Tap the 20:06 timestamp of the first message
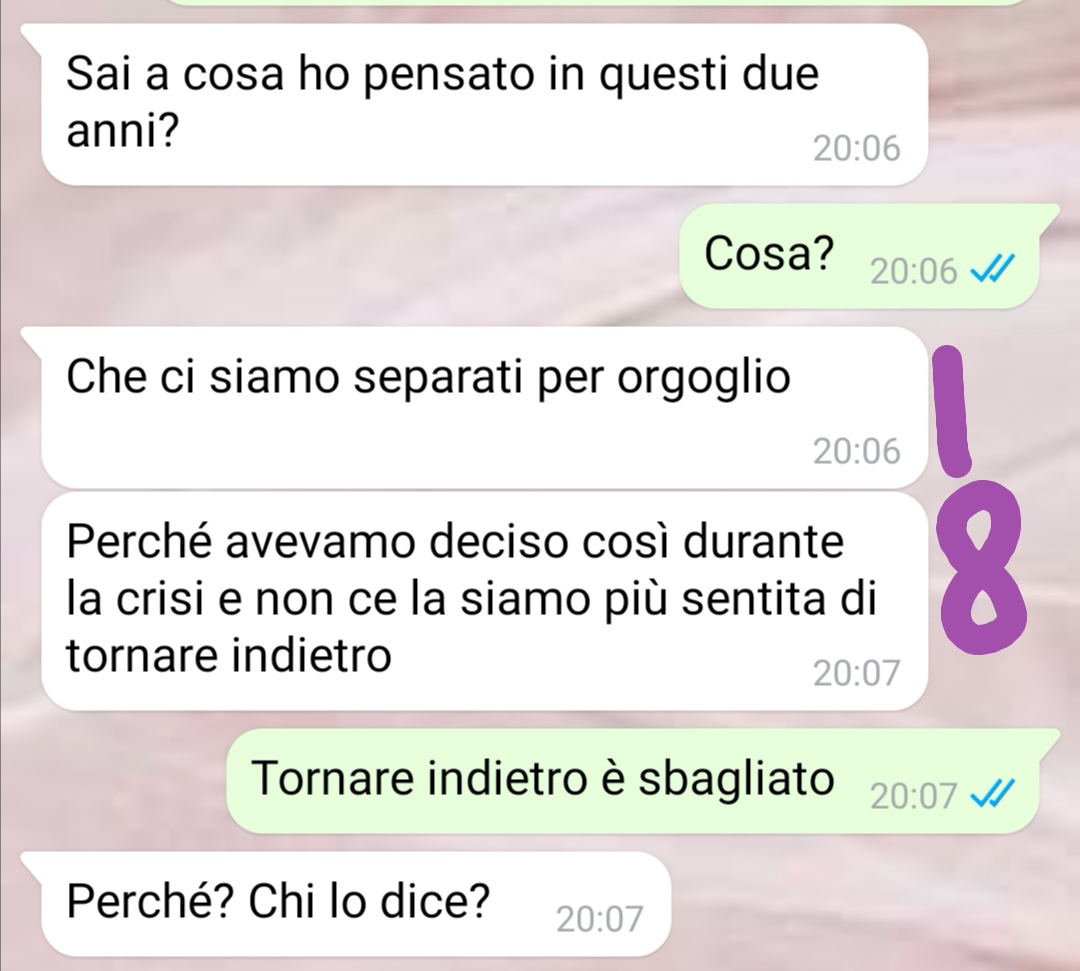This screenshot has height=971, width=1080. [x=856, y=148]
